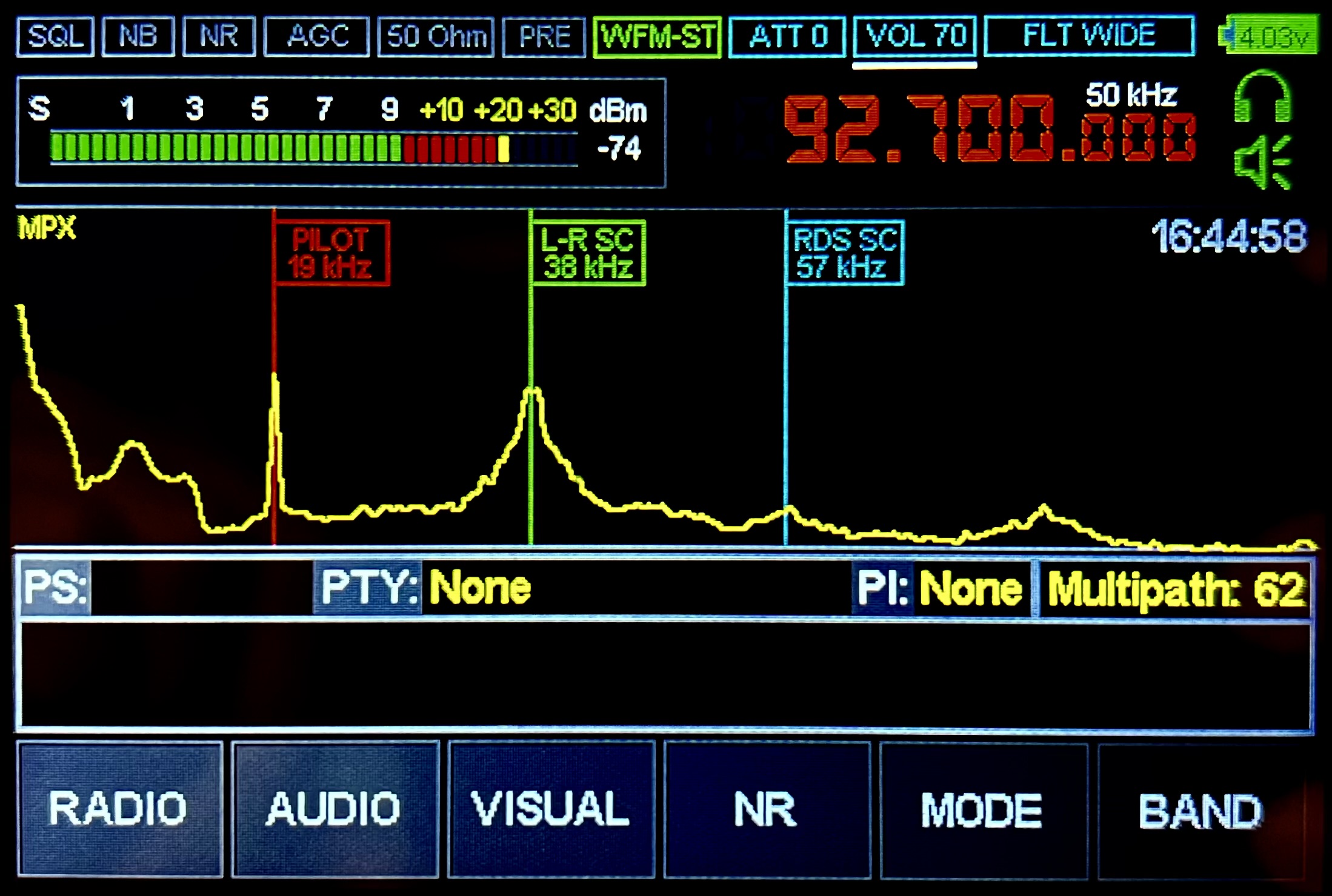Tap the PS station name field
The image size is (1332, 896).
coord(166,588)
